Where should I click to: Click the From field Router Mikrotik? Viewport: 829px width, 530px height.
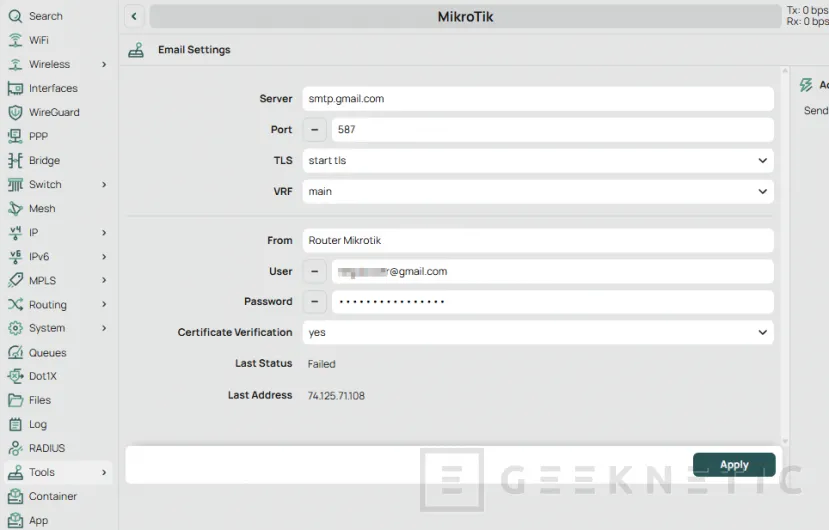click(538, 241)
